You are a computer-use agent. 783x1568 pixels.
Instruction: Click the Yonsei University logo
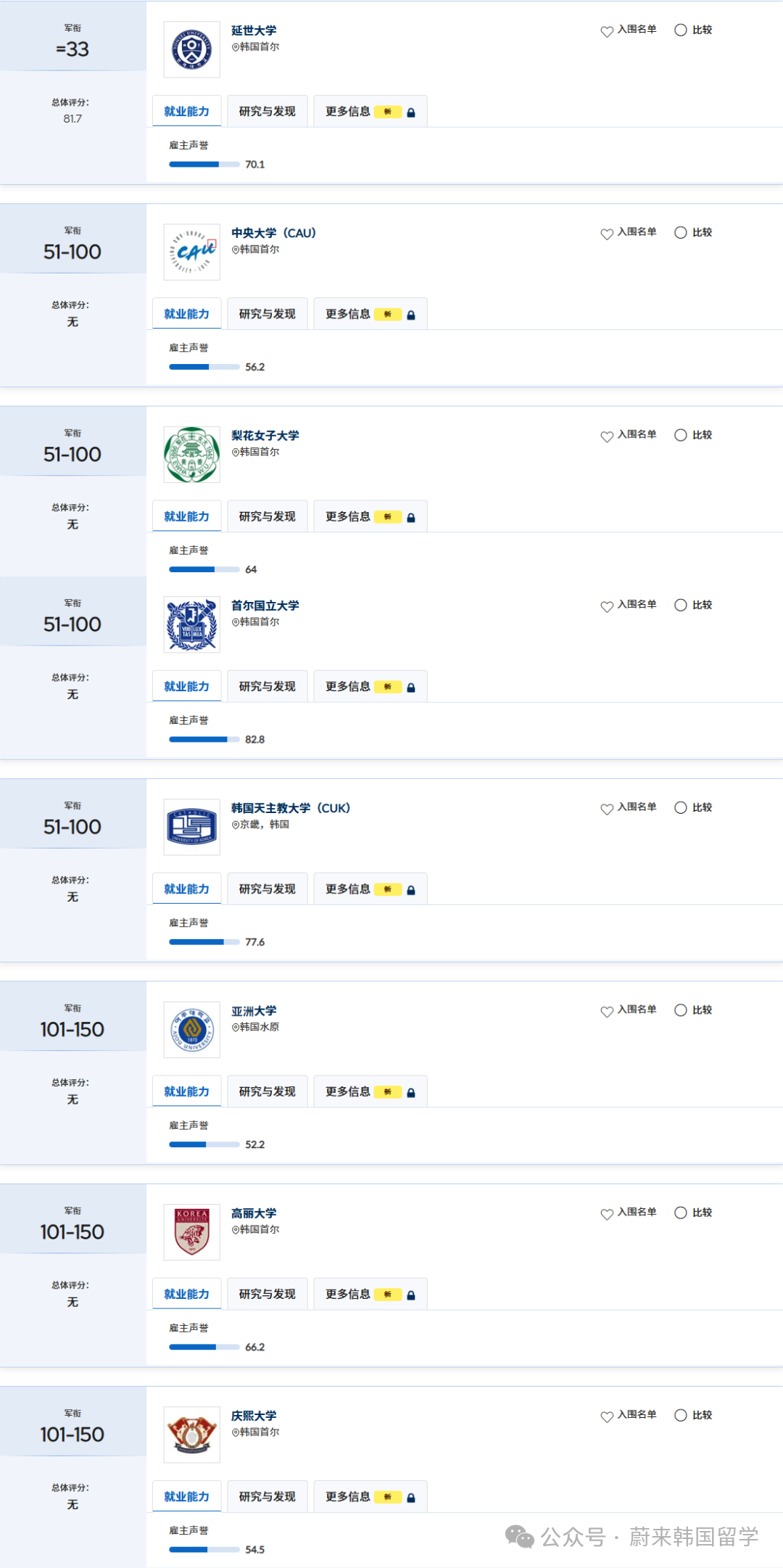pos(191,49)
